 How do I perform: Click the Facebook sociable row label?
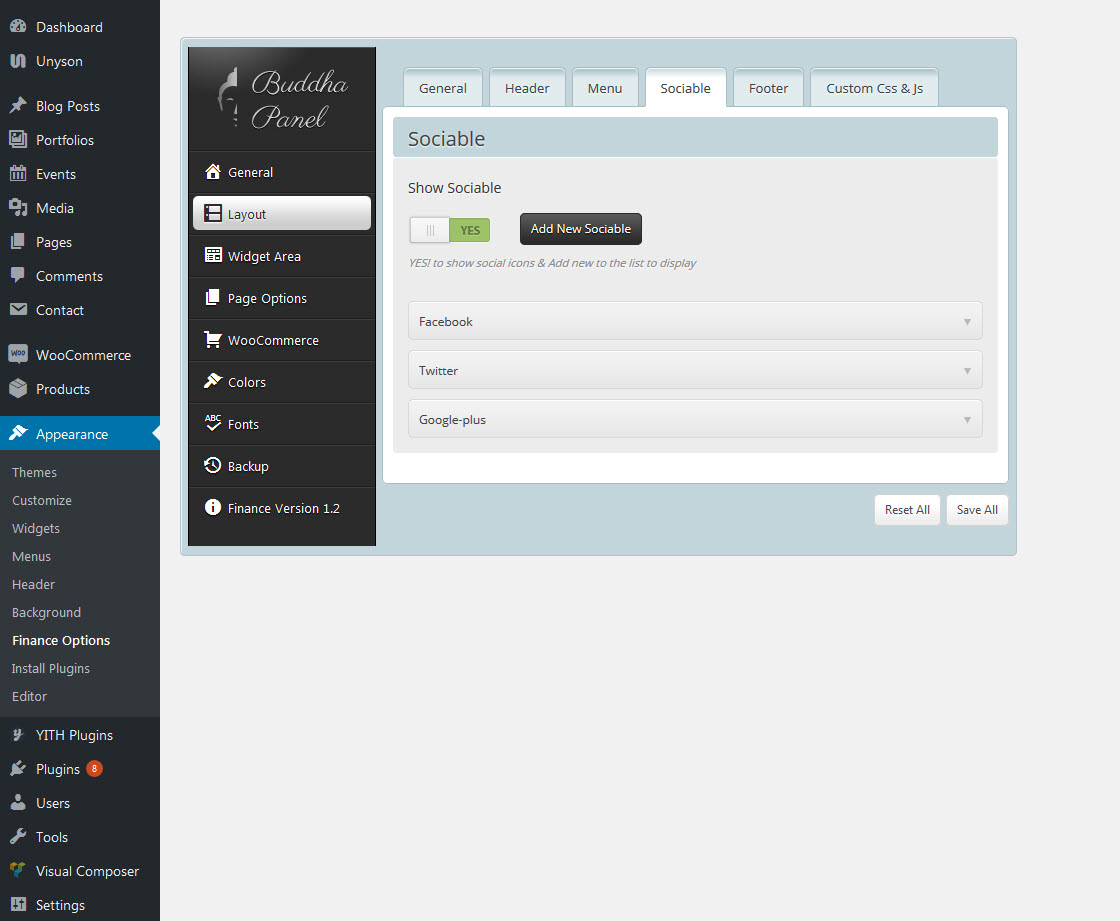pos(446,322)
